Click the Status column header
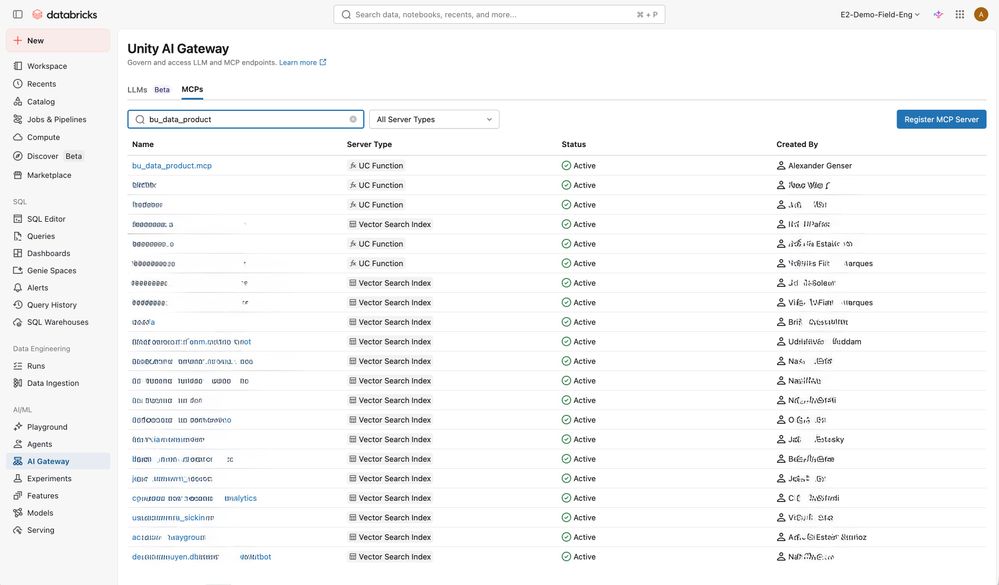 coord(573,145)
